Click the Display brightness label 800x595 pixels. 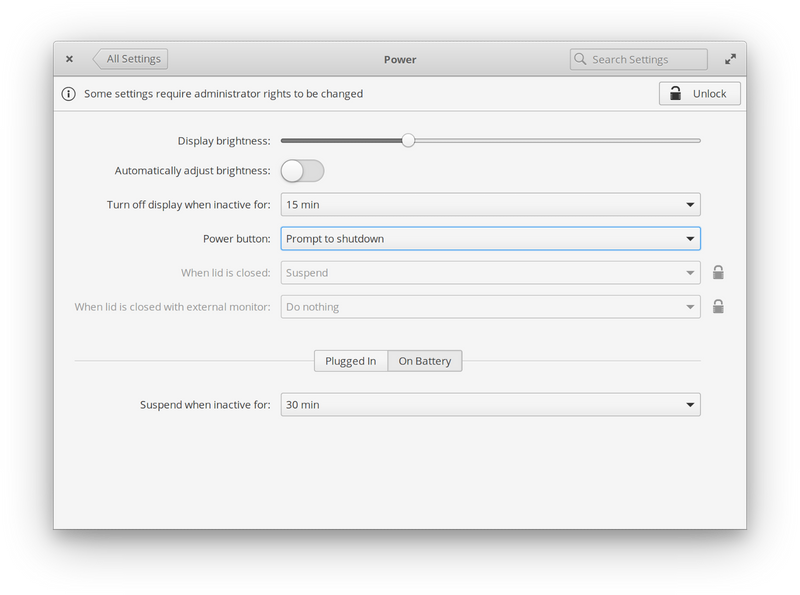coord(224,141)
